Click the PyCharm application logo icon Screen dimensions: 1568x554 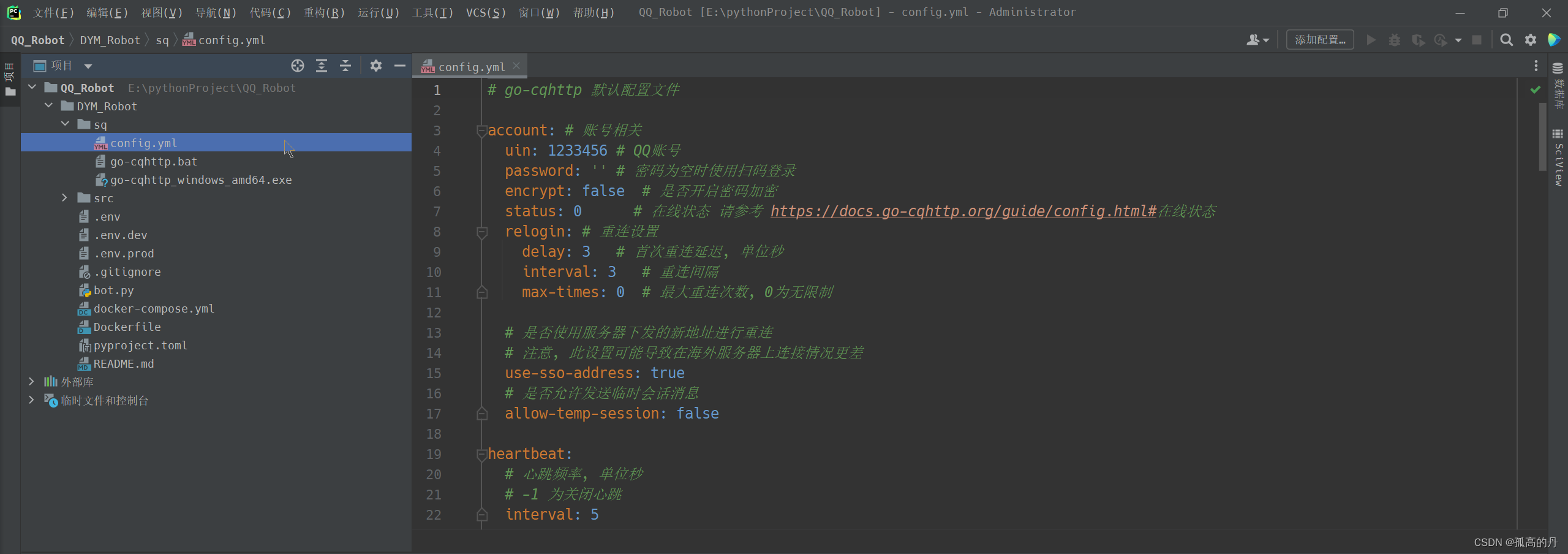[13, 12]
